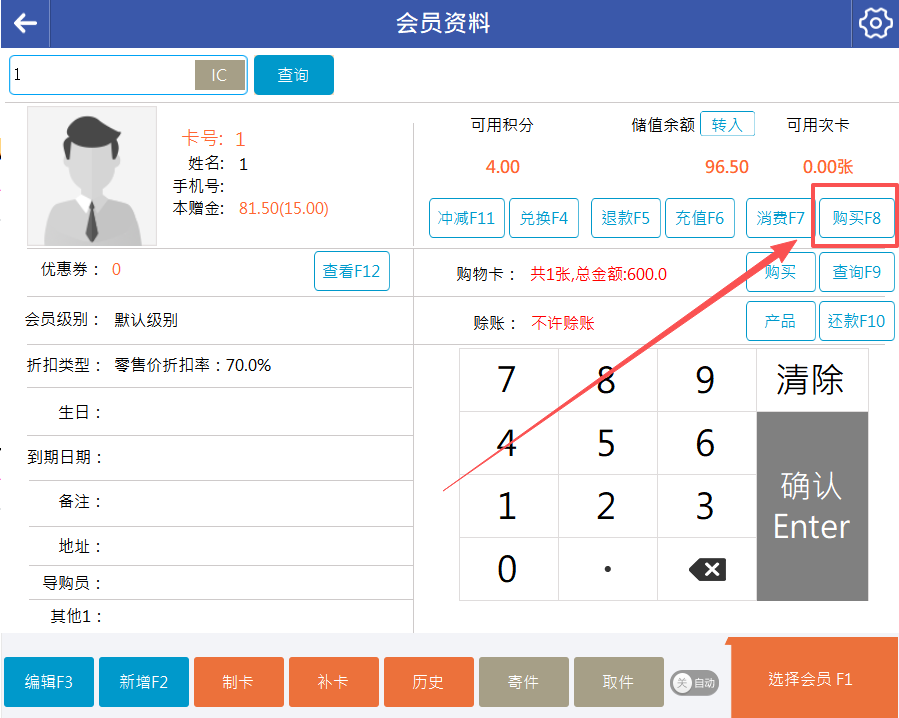Open 充值F6 recharge
The image size is (899, 718).
699,218
